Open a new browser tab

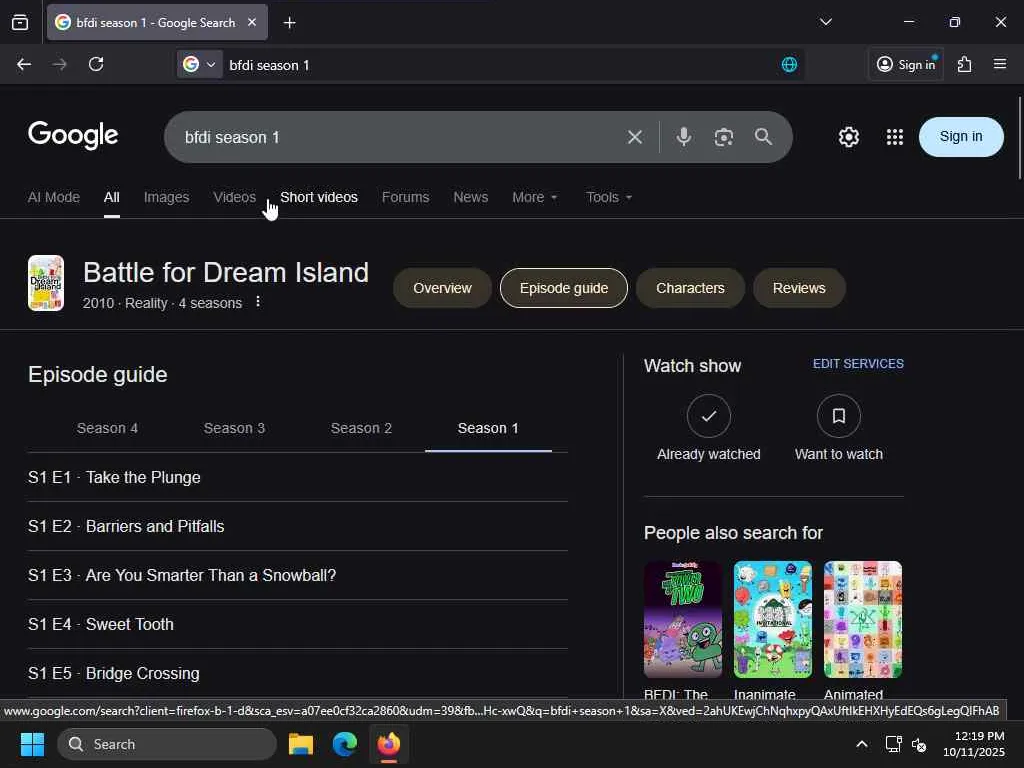click(289, 23)
